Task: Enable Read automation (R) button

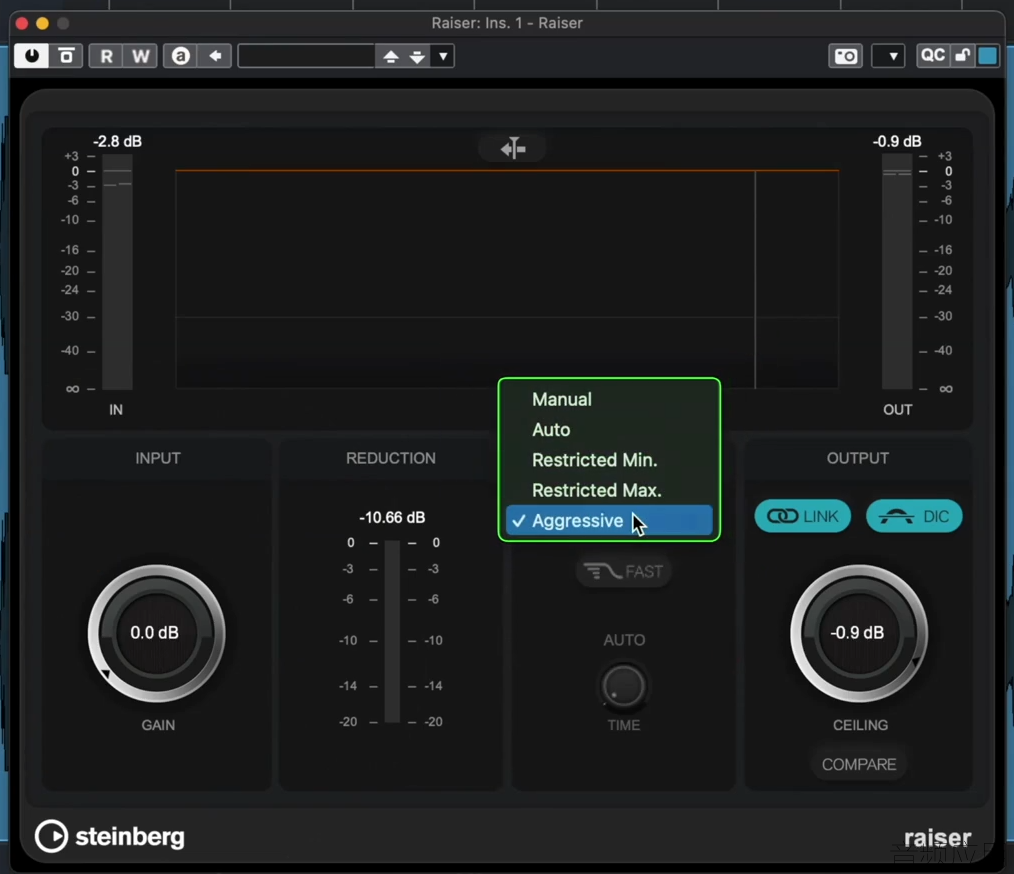Action: (x=106, y=56)
